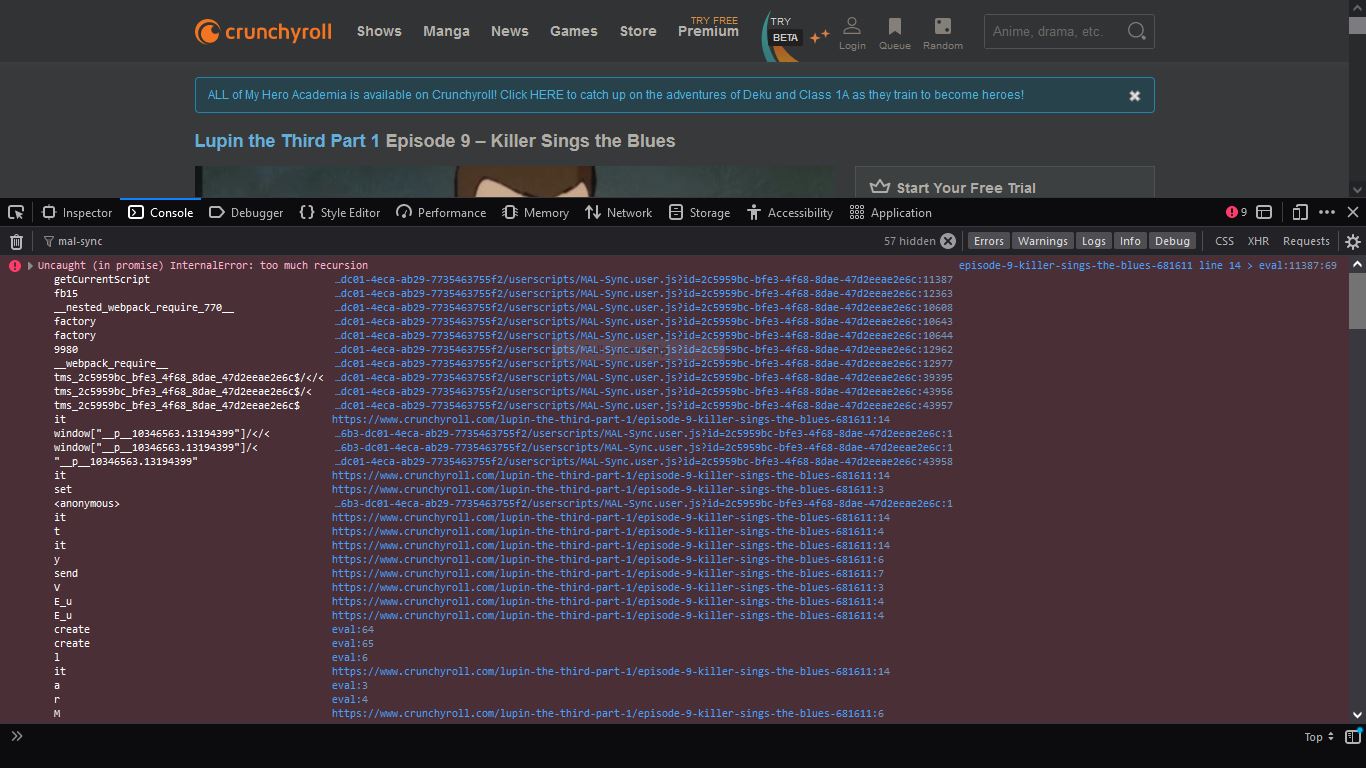
Task: Collapse the Uncaught InternalError stack trace
Action: point(30,266)
